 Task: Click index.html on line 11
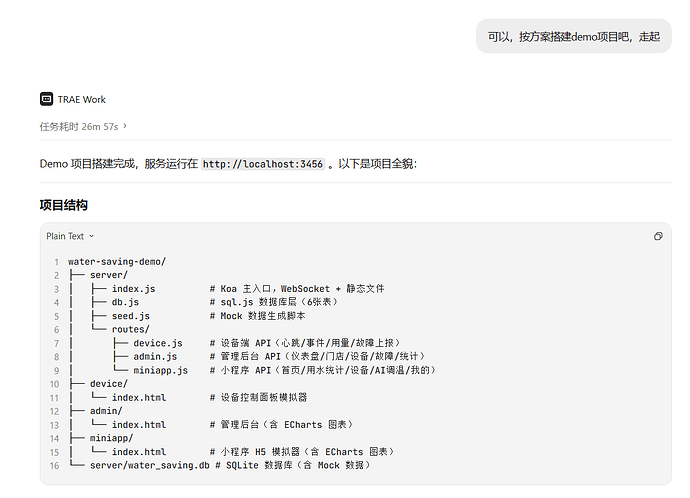click(139, 398)
